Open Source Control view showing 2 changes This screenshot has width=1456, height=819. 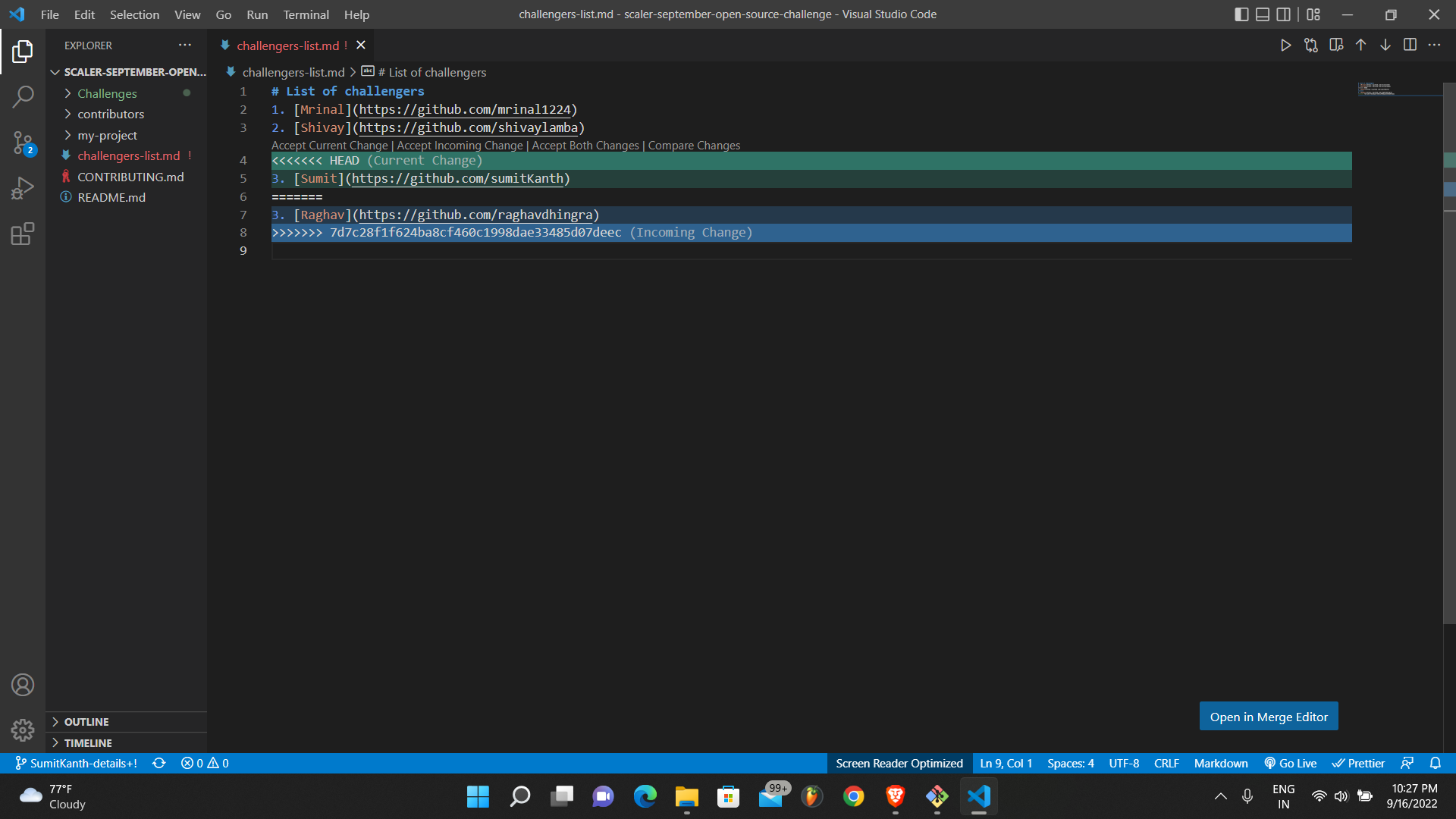(23, 143)
